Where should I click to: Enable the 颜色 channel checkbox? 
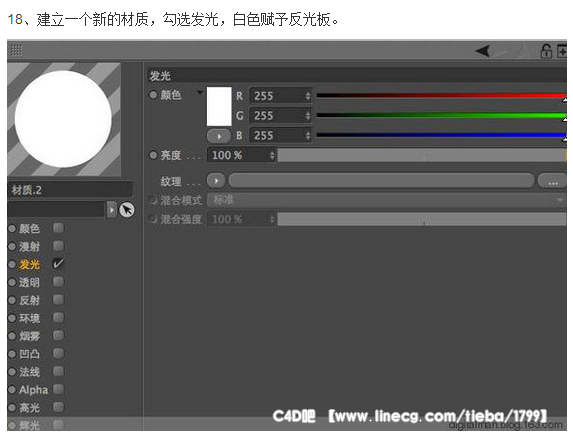[58, 228]
